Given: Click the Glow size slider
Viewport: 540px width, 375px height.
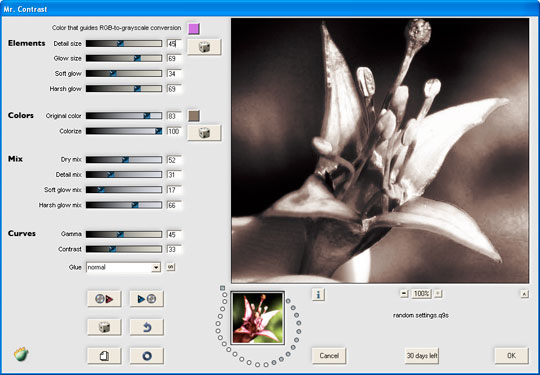Looking at the screenshot, I should pos(124,59).
